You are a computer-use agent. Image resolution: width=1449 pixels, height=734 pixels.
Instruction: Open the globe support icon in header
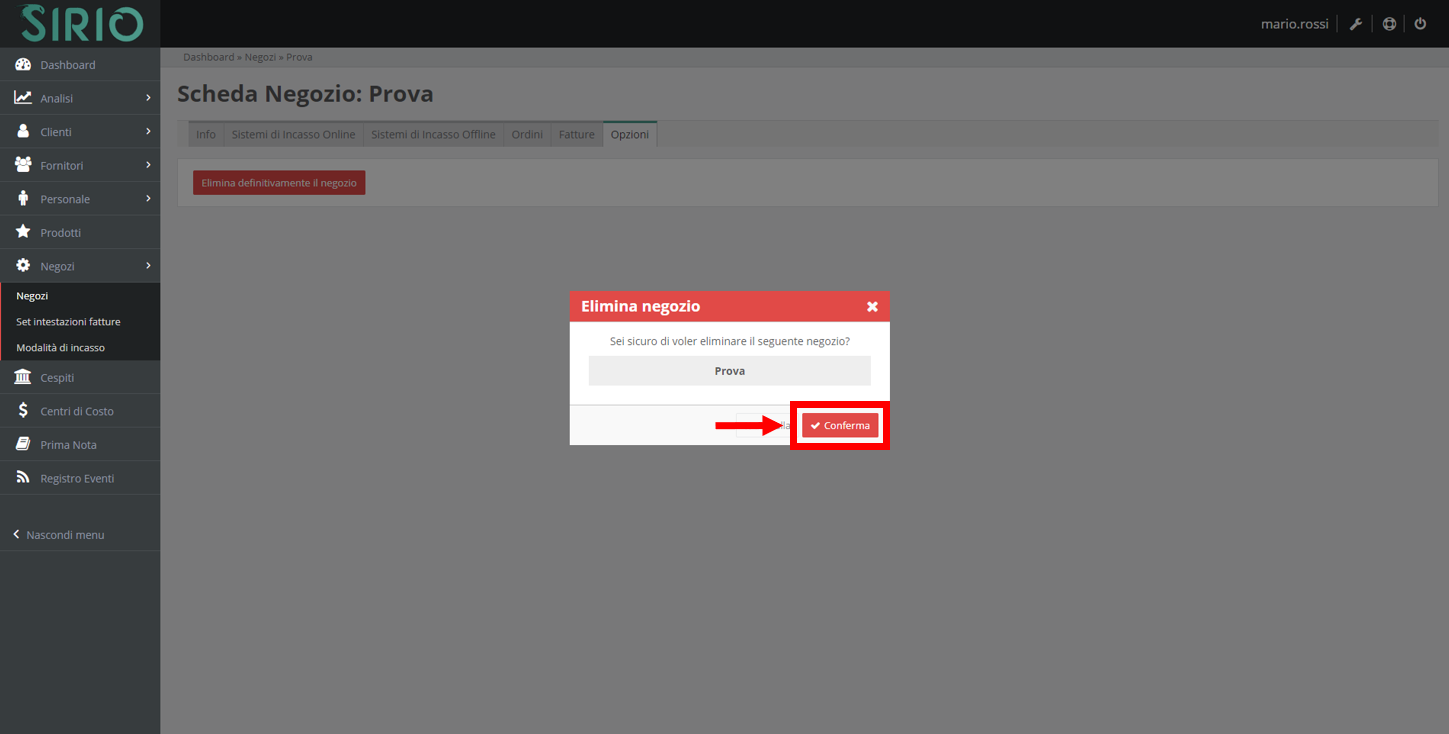pos(1389,24)
